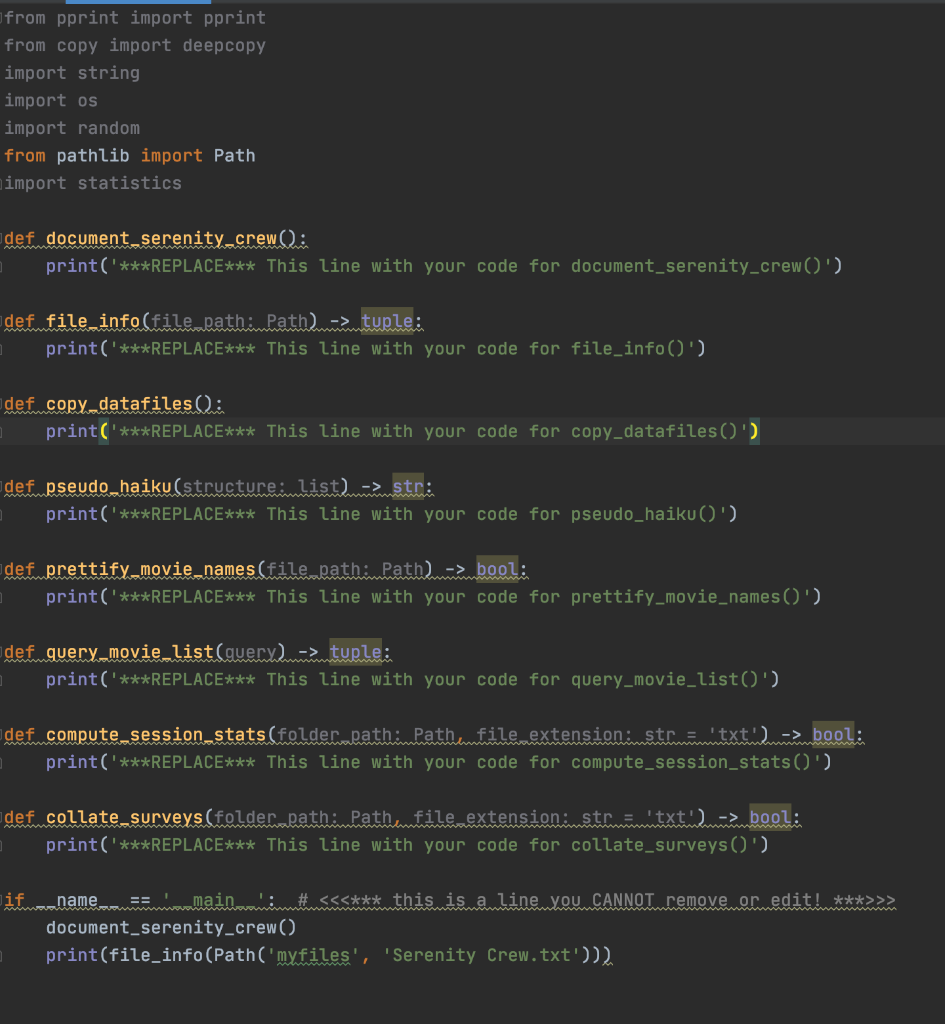
Task: Click the file_info function definition
Action: click(90, 321)
